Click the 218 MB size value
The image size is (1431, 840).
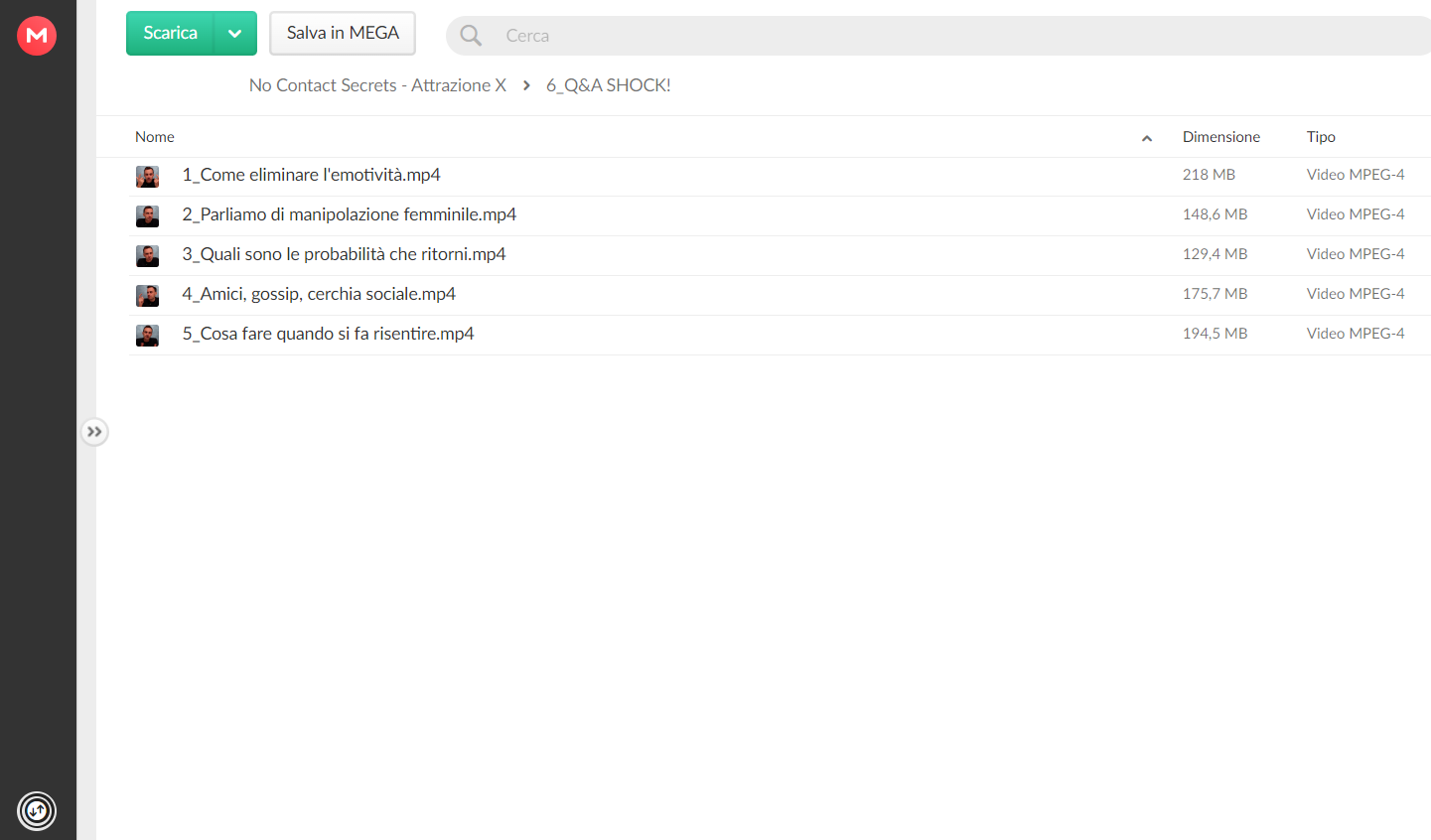pyautogui.click(x=1209, y=175)
